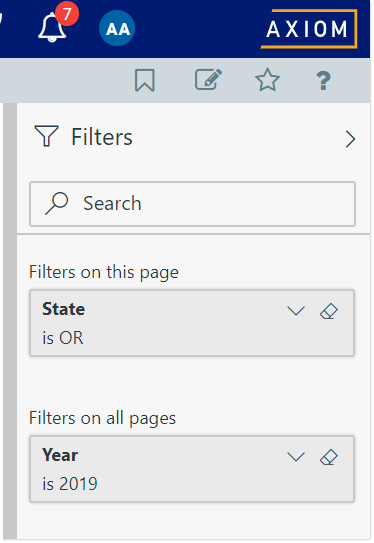Open the AA user profile avatar
374x543 pixels.
coord(117,28)
